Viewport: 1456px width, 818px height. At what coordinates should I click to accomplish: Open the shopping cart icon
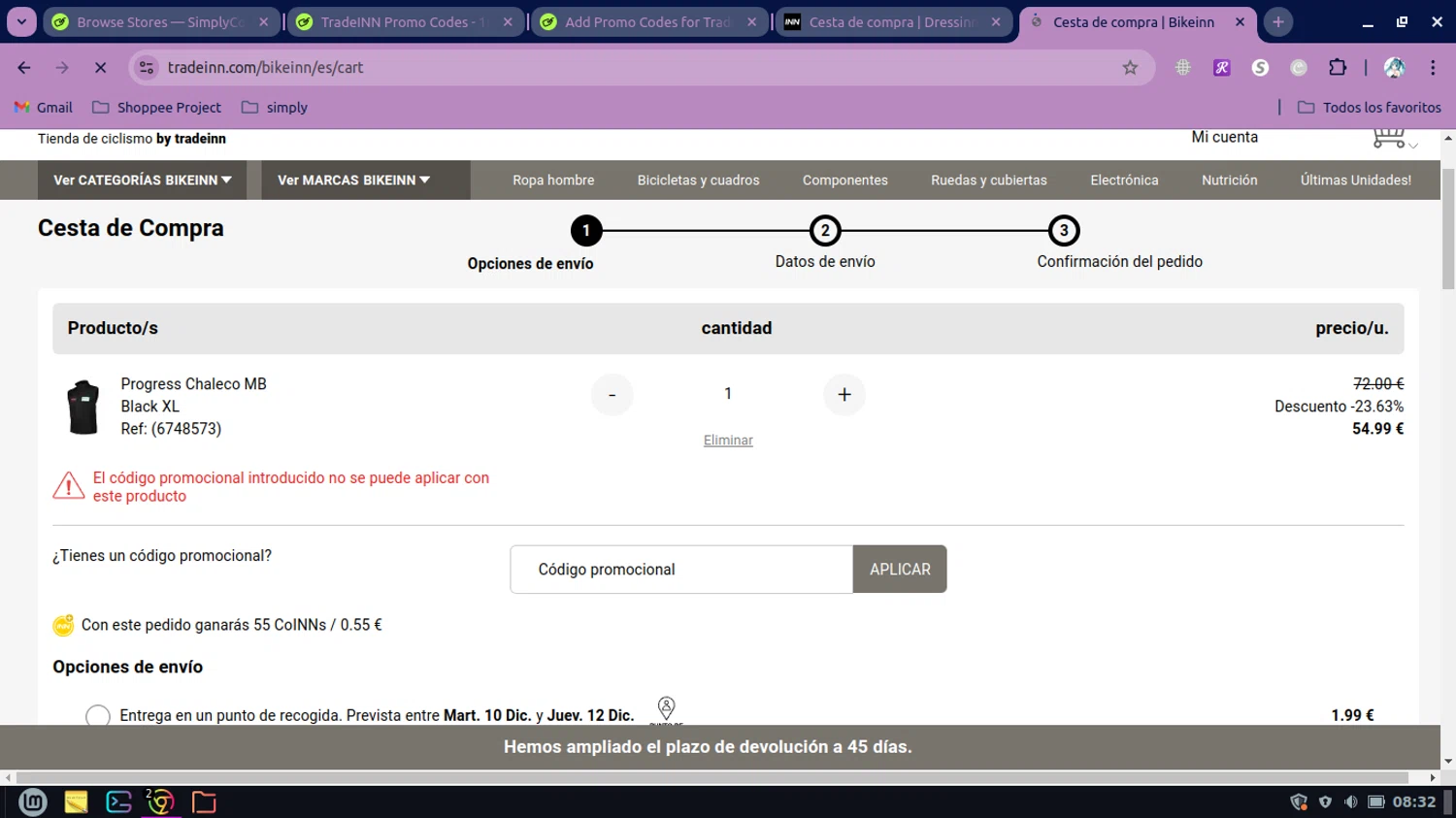pos(1389,138)
